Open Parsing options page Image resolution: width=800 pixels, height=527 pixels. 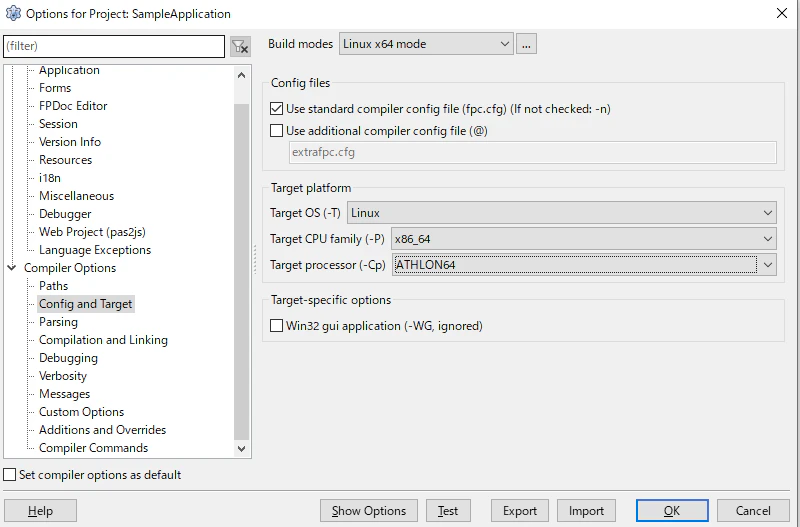click(58, 322)
